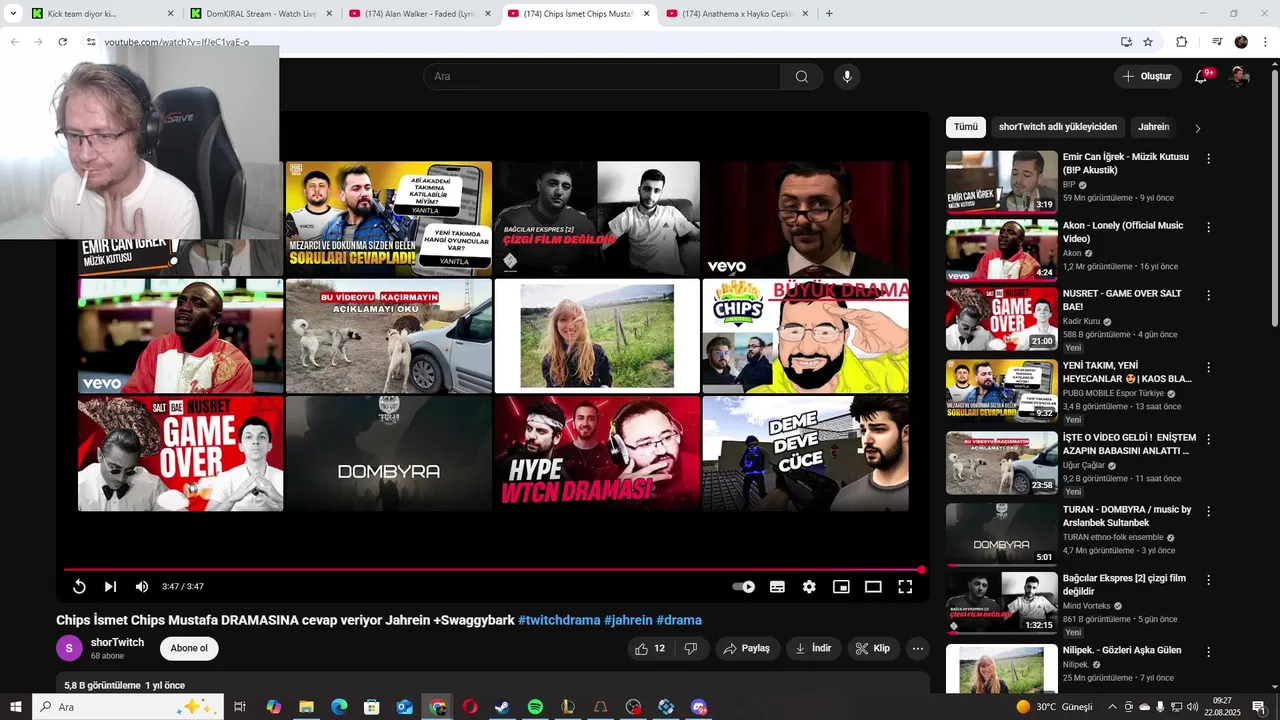Open player settings gear
This screenshot has width=1280, height=720.
pyautogui.click(x=809, y=587)
